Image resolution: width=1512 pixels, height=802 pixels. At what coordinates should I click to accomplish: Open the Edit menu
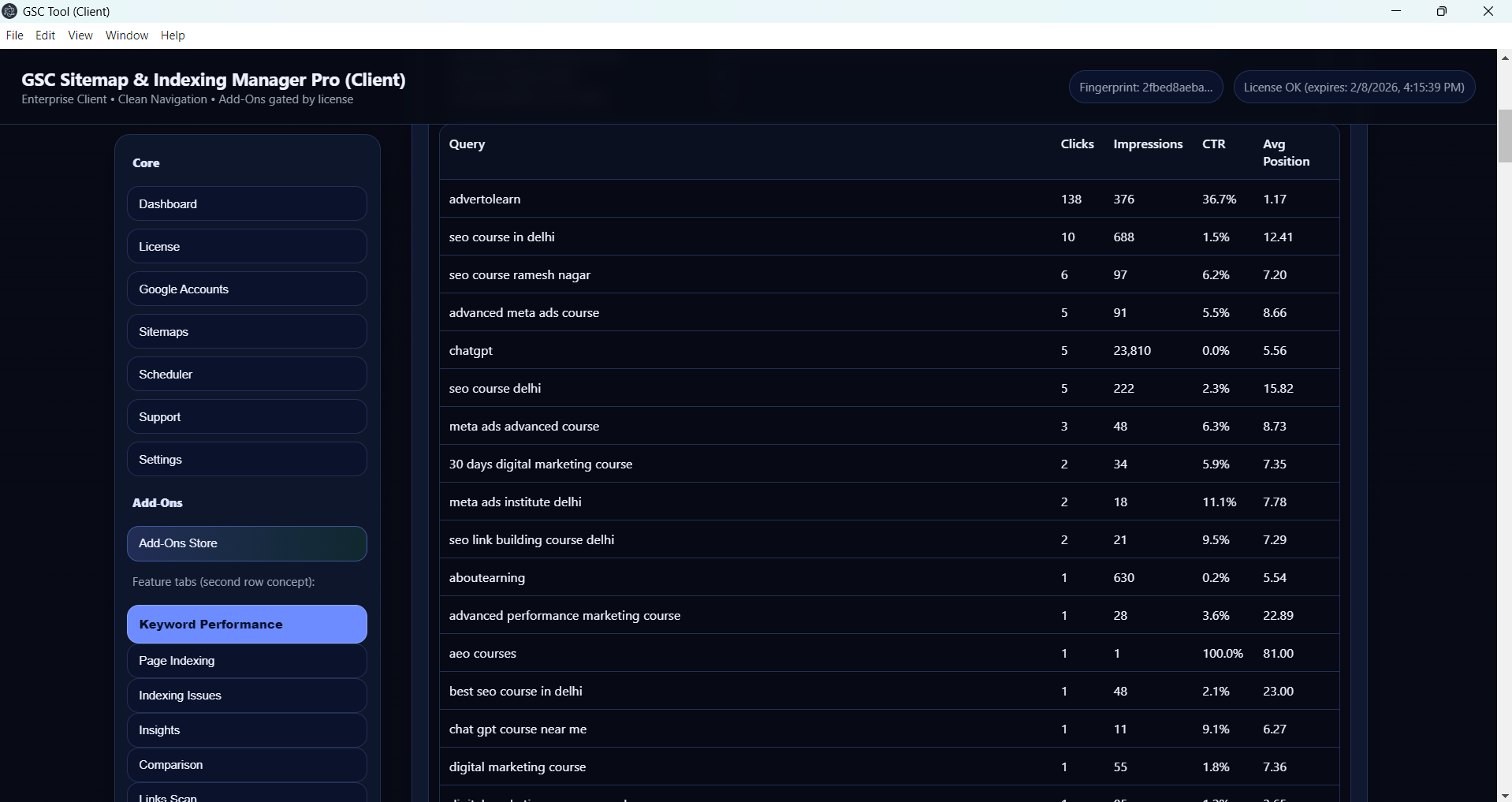[46, 35]
